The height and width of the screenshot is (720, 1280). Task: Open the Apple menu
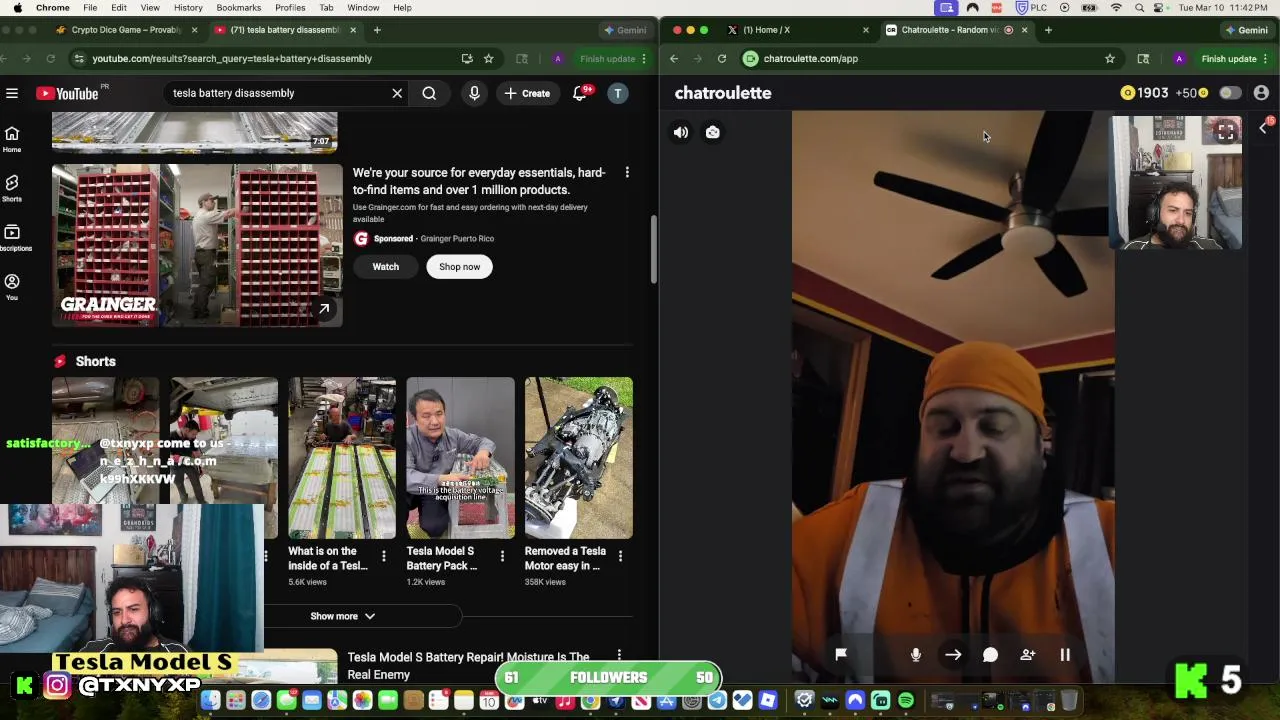(x=17, y=8)
